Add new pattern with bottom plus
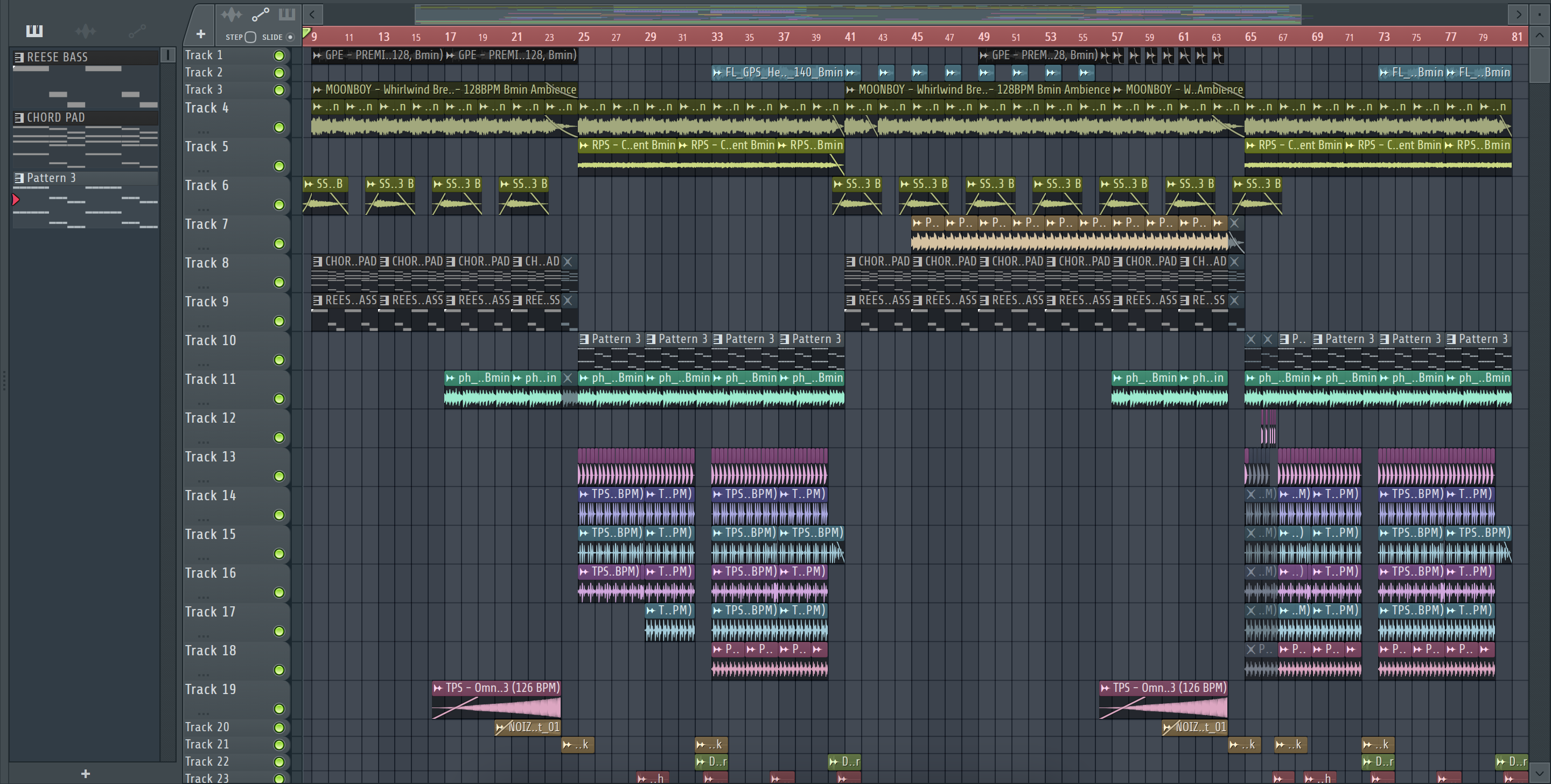 pos(86,773)
